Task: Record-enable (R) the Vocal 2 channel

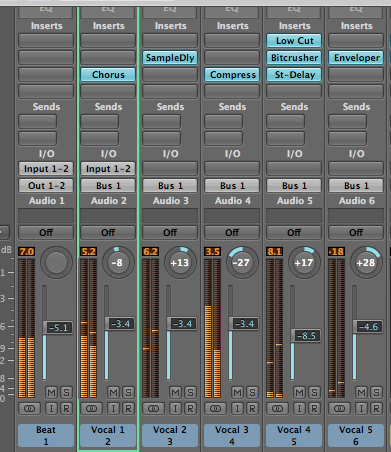Action: tap(190, 408)
